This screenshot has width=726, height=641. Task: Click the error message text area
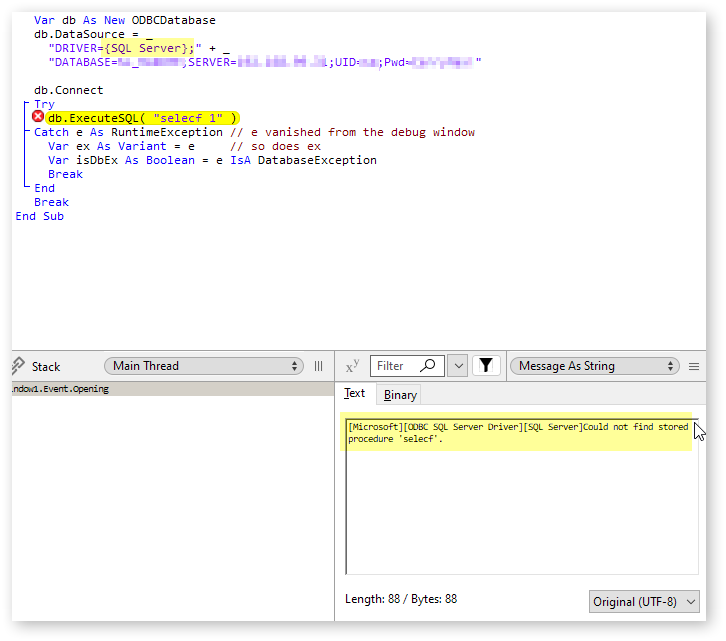pos(516,433)
